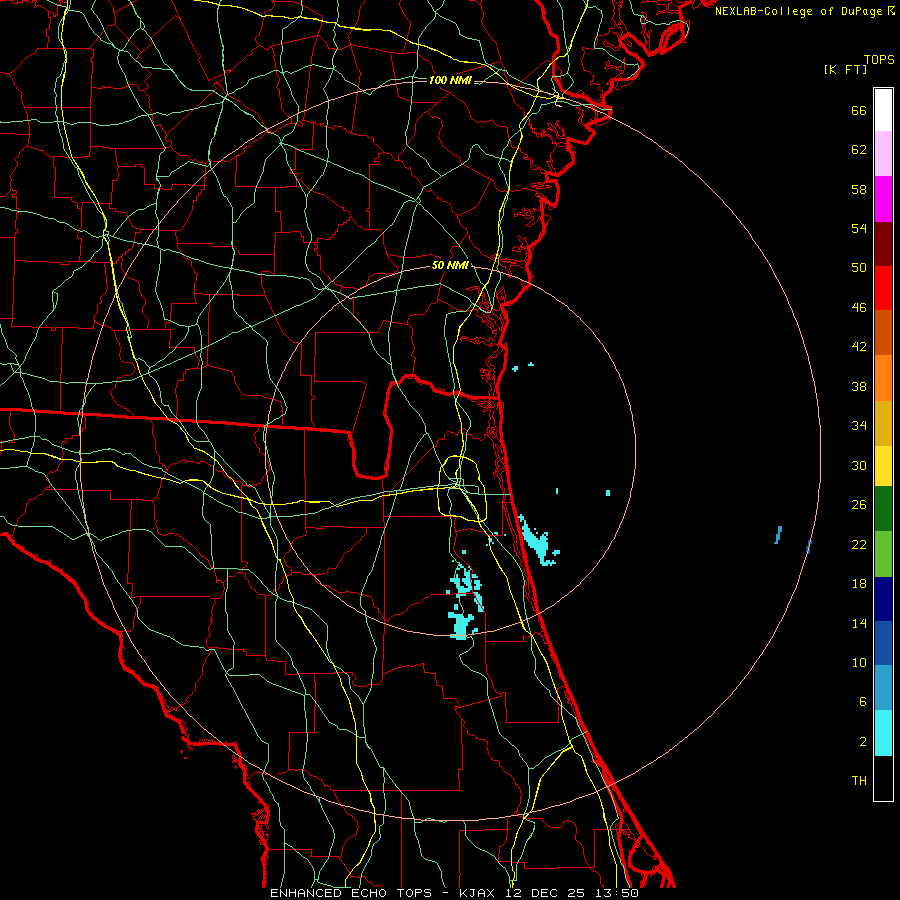Click the orange 38-42 kft legend swatch
Image resolution: width=900 pixels, height=900 pixels.
(883, 378)
